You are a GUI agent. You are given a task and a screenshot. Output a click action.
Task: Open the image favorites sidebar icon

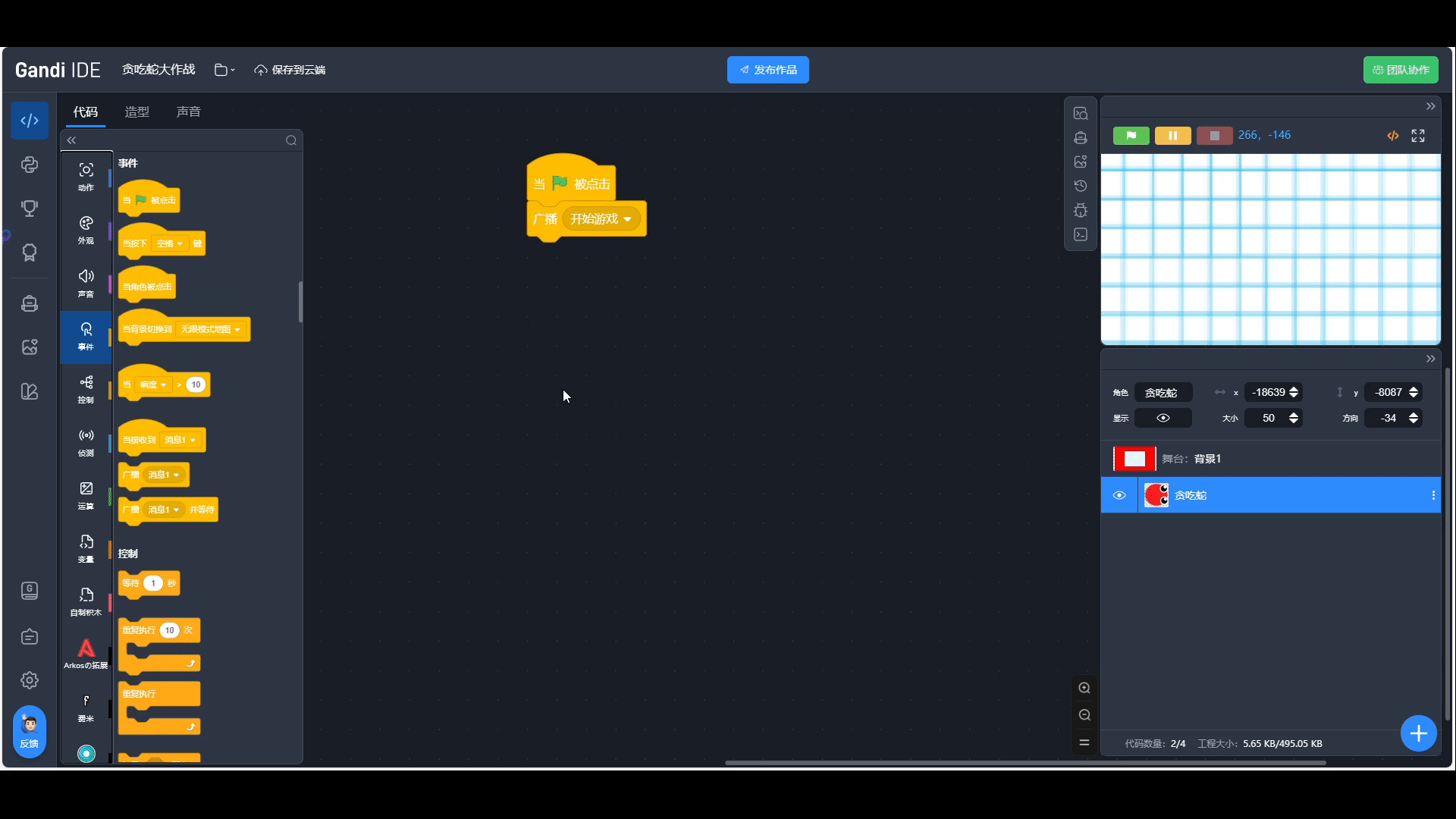(x=30, y=347)
